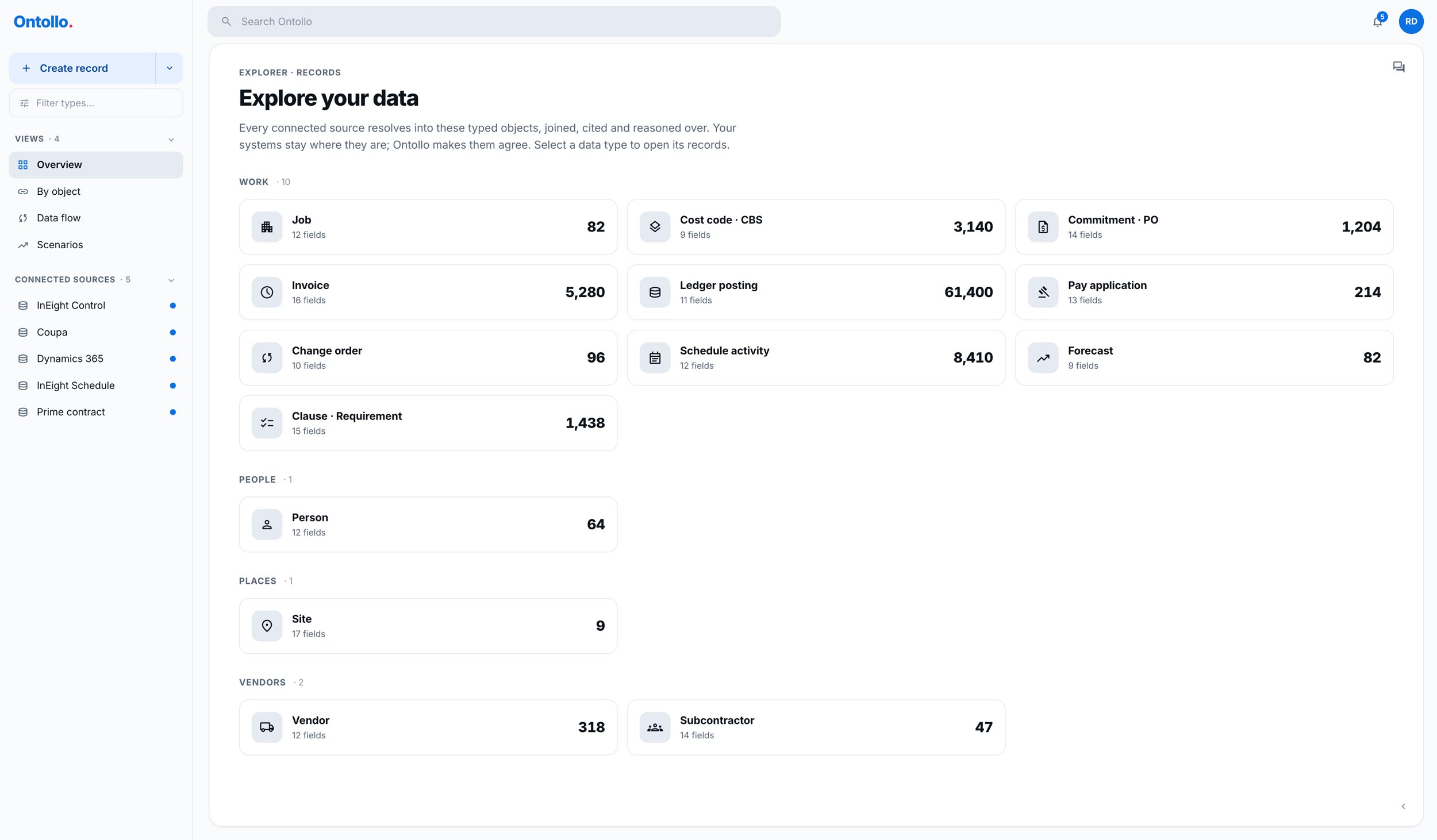Click the Ledger posting count 61,400

pos(969,292)
